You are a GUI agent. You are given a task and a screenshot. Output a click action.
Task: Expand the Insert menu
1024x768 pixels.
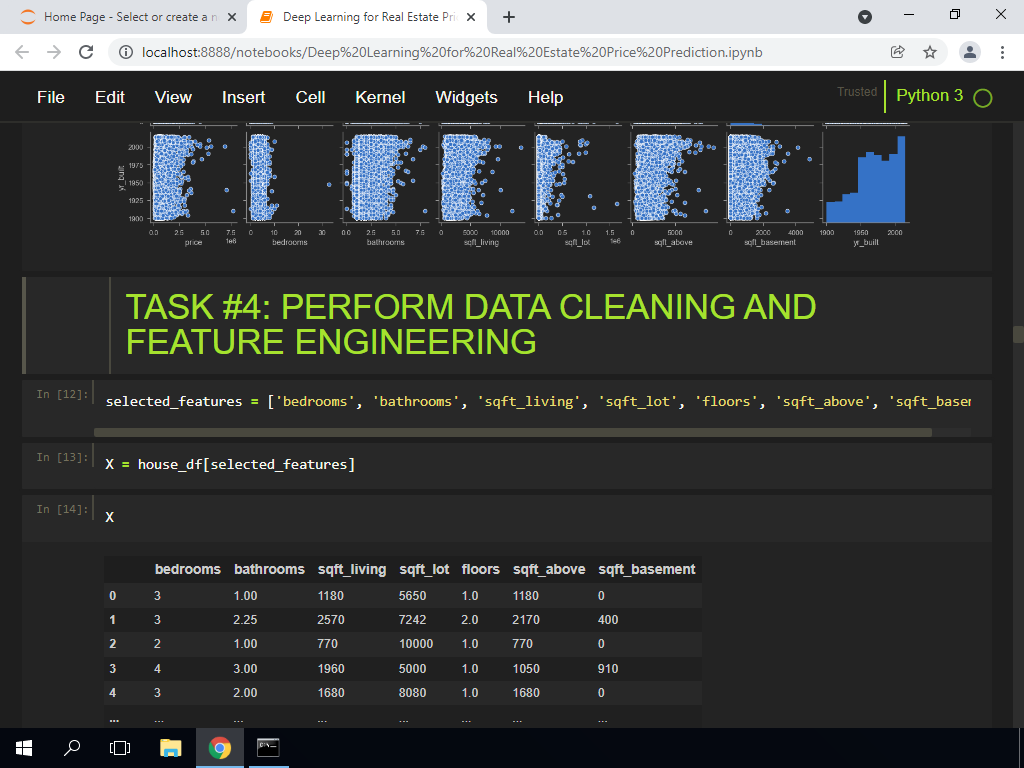[243, 97]
